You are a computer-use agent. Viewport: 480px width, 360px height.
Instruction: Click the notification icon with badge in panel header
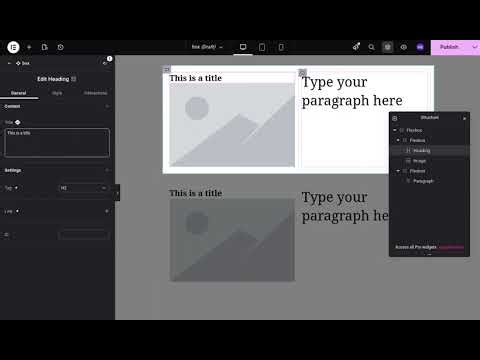pyautogui.click(x=106, y=61)
